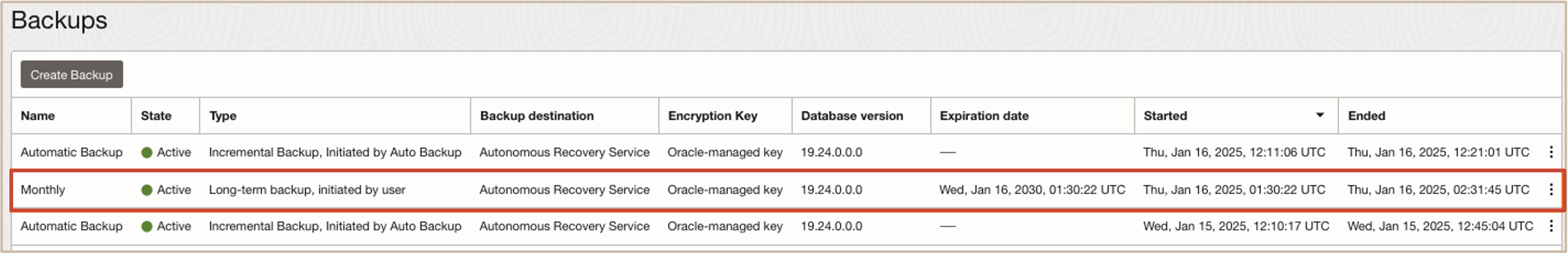
Task: Click the Create Backup button
Action: point(72,74)
